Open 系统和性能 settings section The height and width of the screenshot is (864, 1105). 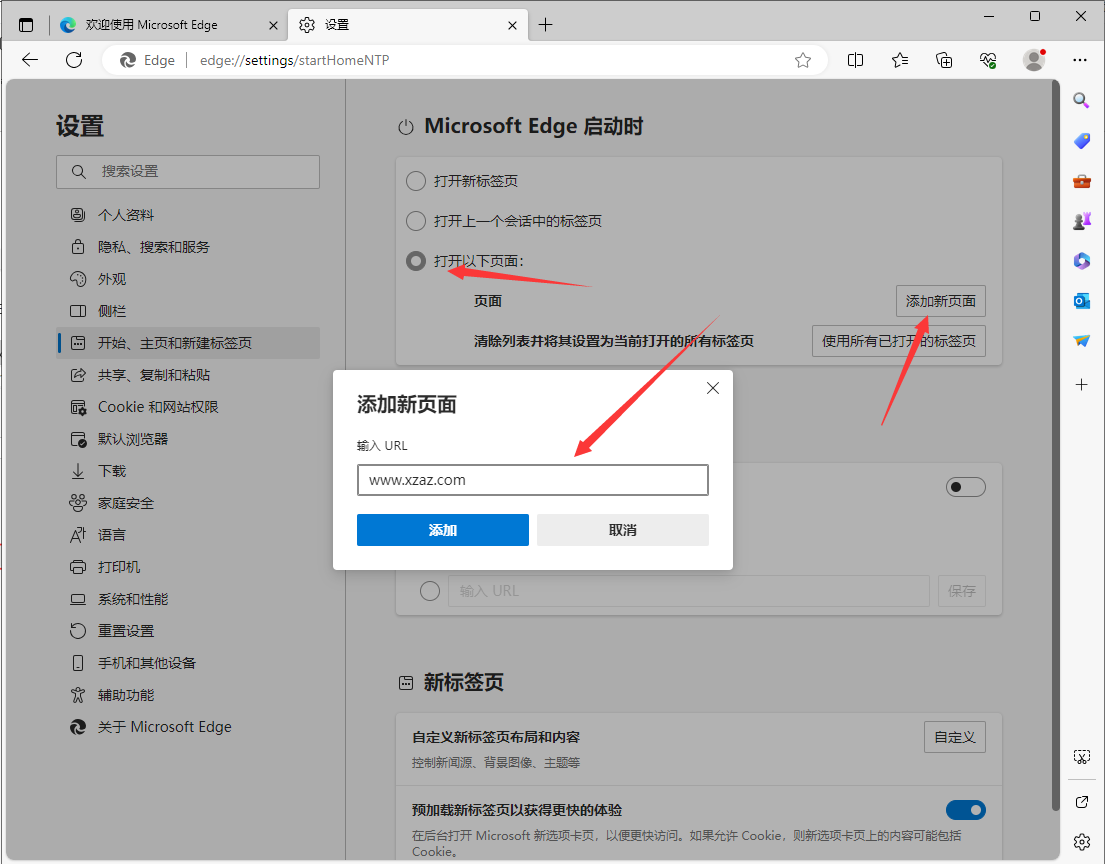(187, 599)
